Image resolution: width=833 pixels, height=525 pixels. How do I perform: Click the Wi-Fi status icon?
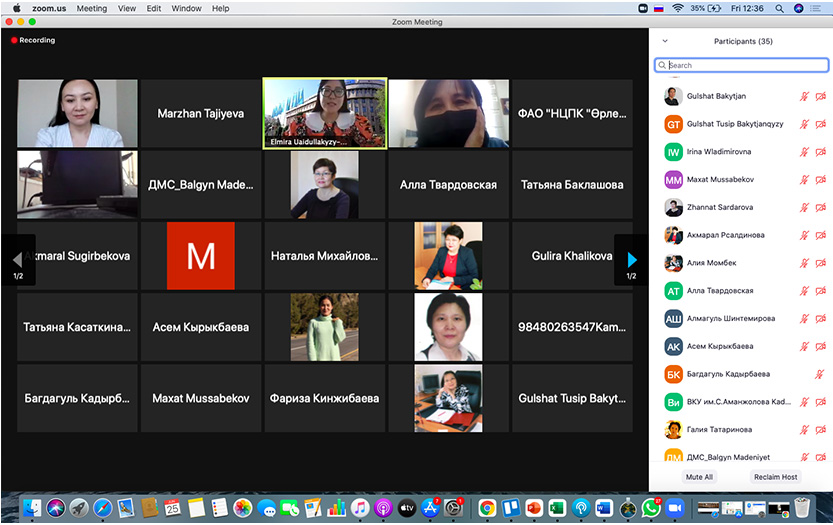click(677, 8)
